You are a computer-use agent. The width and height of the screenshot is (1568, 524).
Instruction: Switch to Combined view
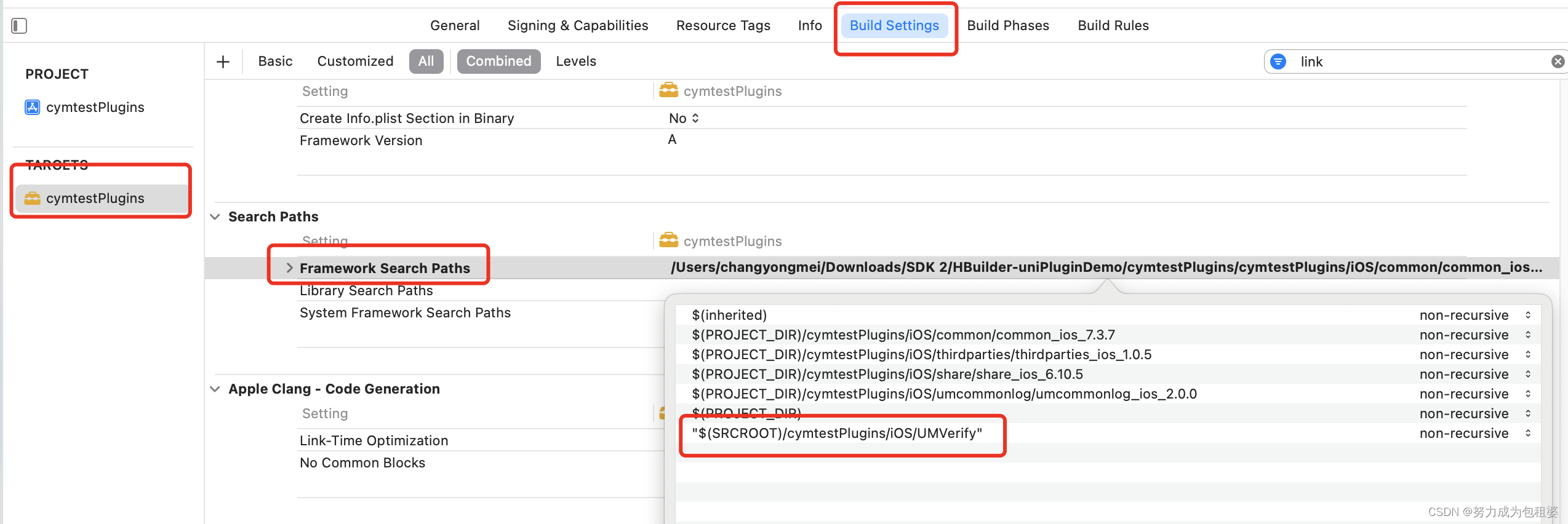pos(498,62)
